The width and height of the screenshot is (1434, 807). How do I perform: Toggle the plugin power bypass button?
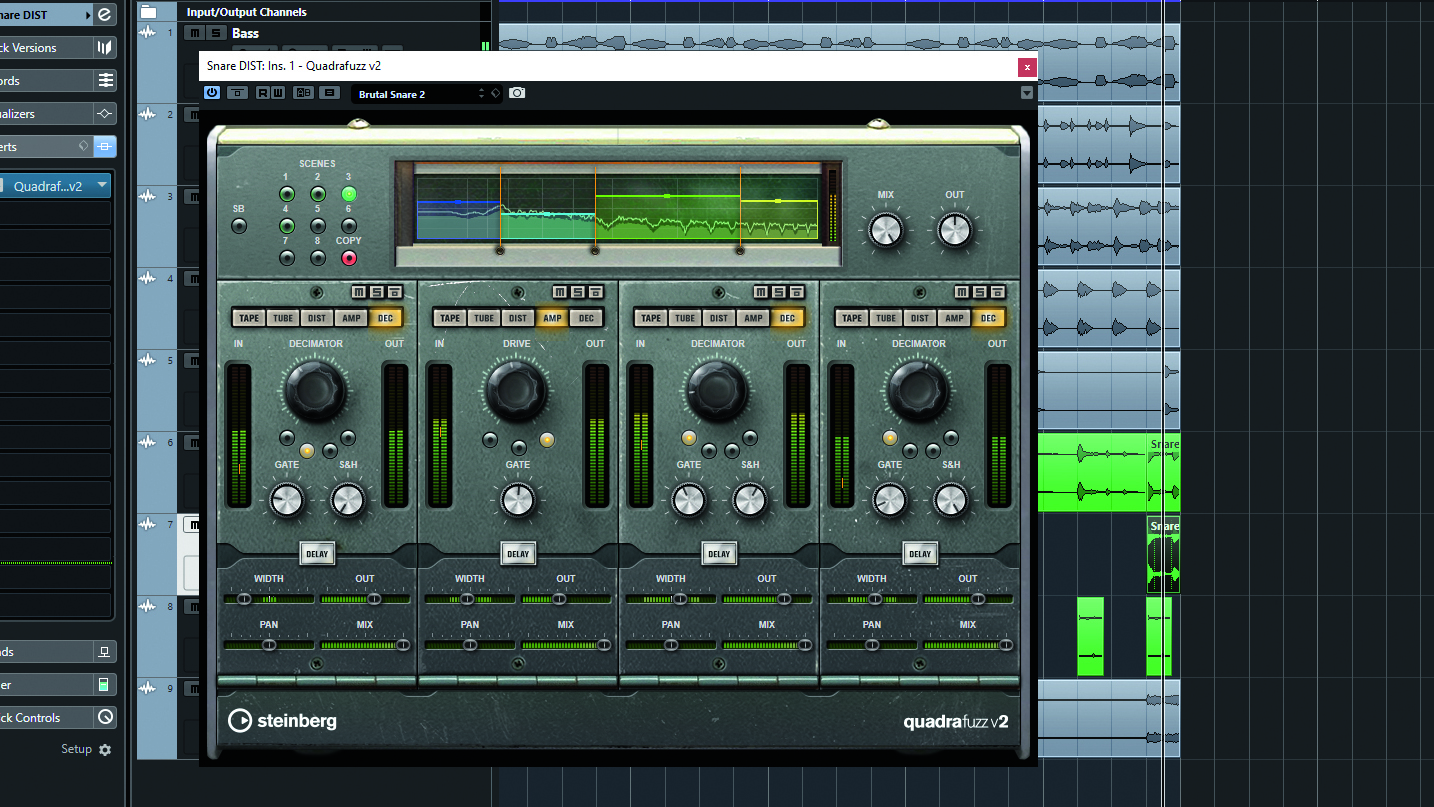(212, 93)
